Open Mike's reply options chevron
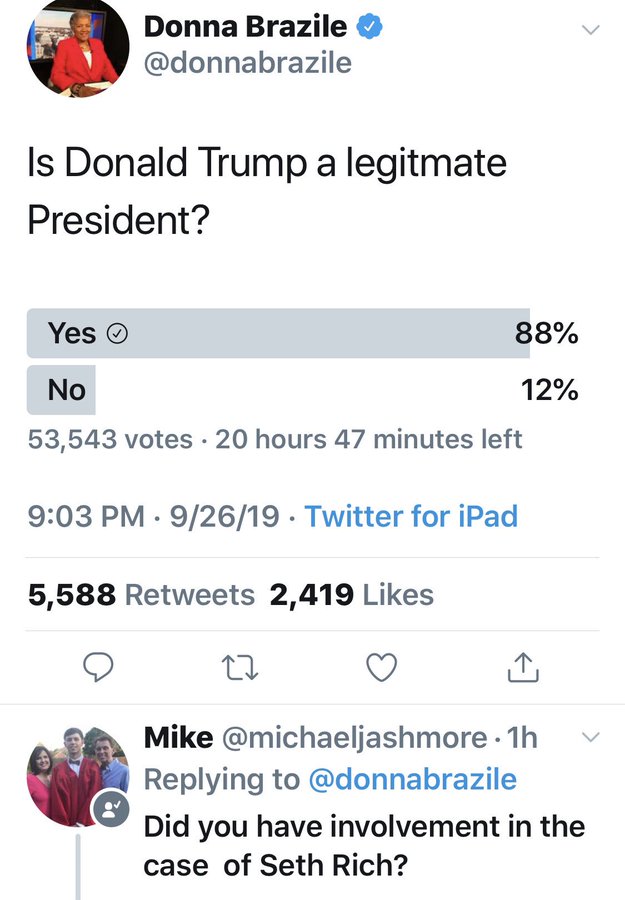The height and width of the screenshot is (900, 625). pyautogui.click(x=590, y=738)
